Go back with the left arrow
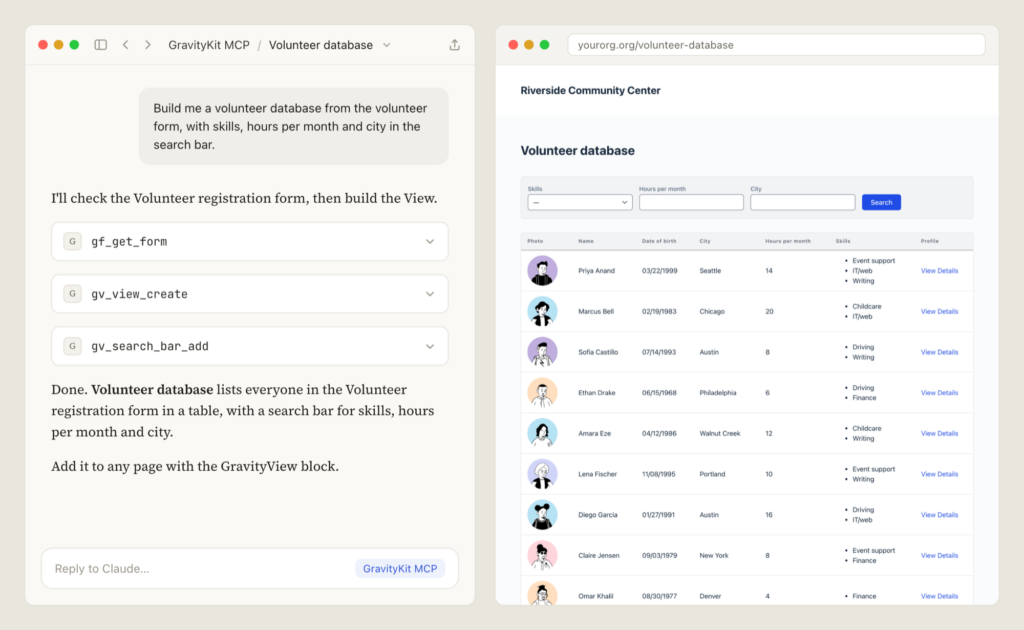Image resolution: width=1024 pixels, height=630 pixels. [x=125, y=45]
